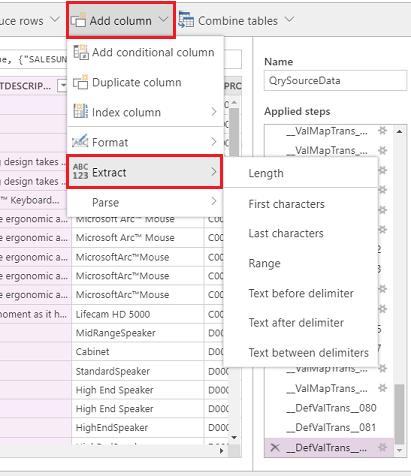The width and height of the screenshot is (411, 476).
Task: Select the Length extract option
Action: (x=266, y=173)
